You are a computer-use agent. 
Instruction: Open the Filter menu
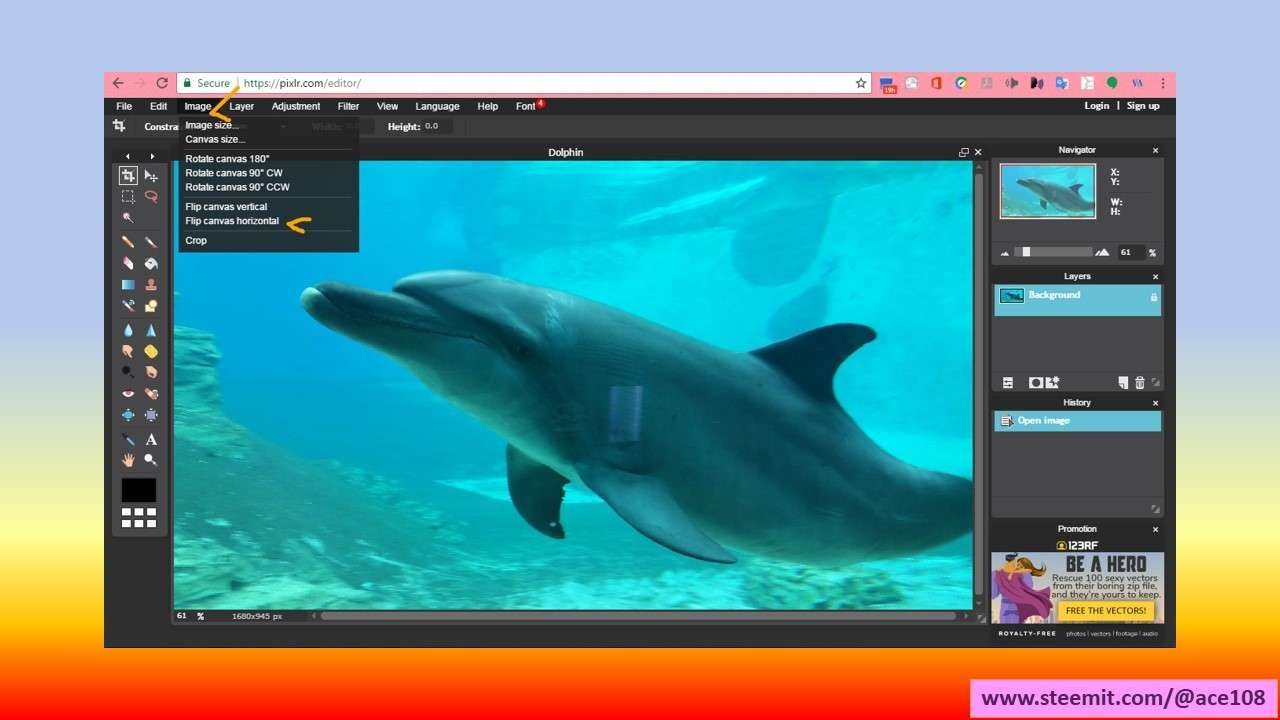pos(348,106)
